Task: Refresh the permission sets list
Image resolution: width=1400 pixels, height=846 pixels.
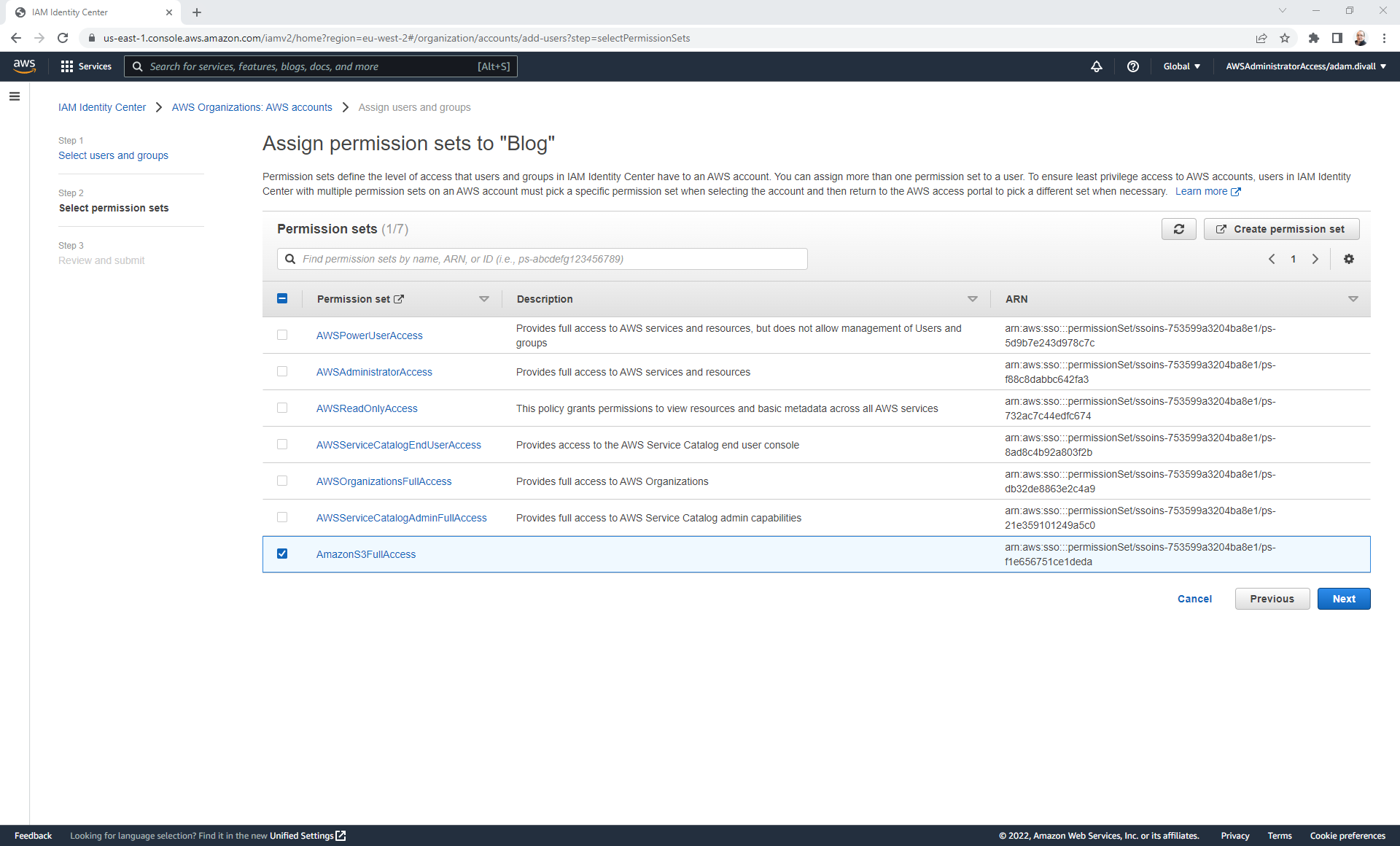Action: tap(1178, 229)
